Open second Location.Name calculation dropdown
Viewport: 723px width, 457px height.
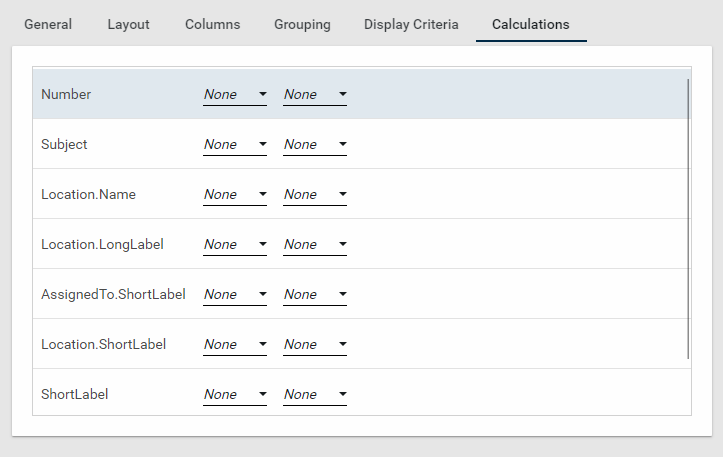pos(315,195)
